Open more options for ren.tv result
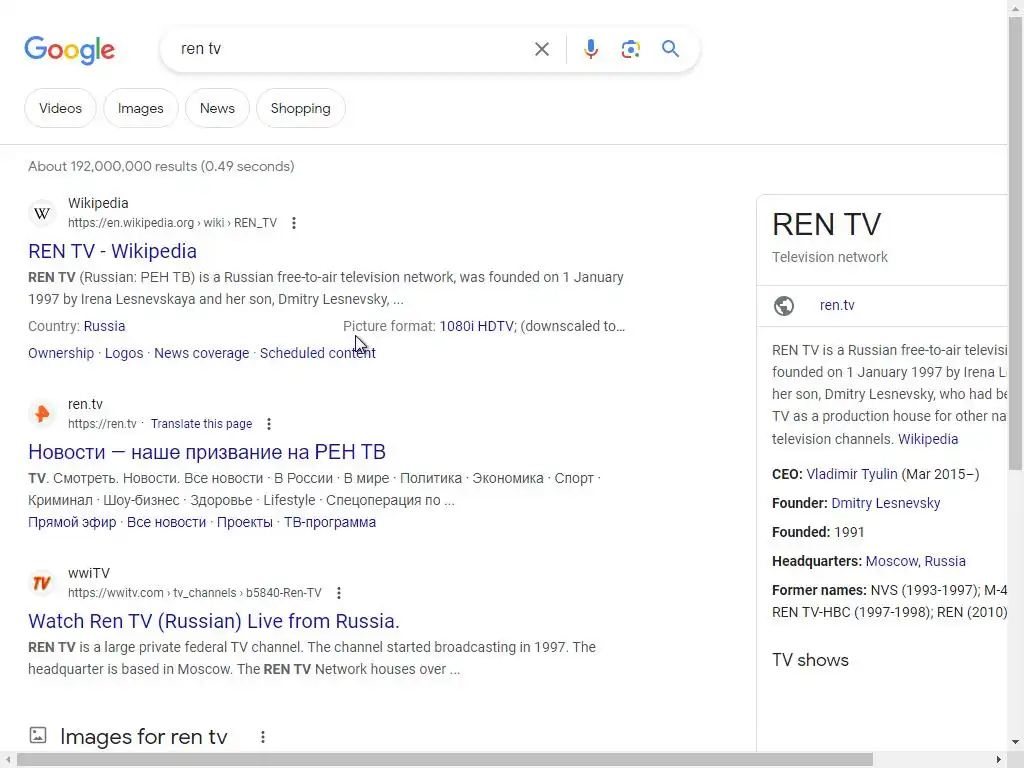1024x768 pixels. [268, 424]
